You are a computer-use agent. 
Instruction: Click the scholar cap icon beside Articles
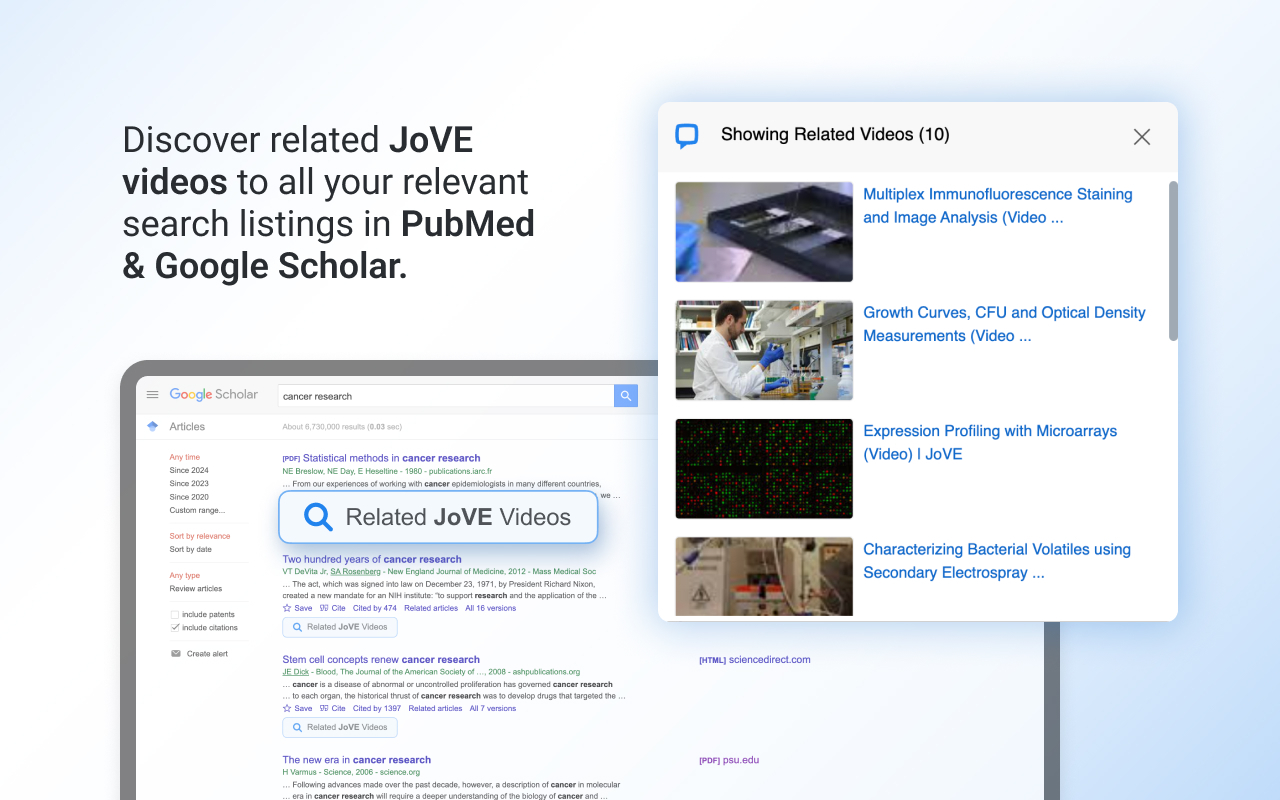coord(152,426)
